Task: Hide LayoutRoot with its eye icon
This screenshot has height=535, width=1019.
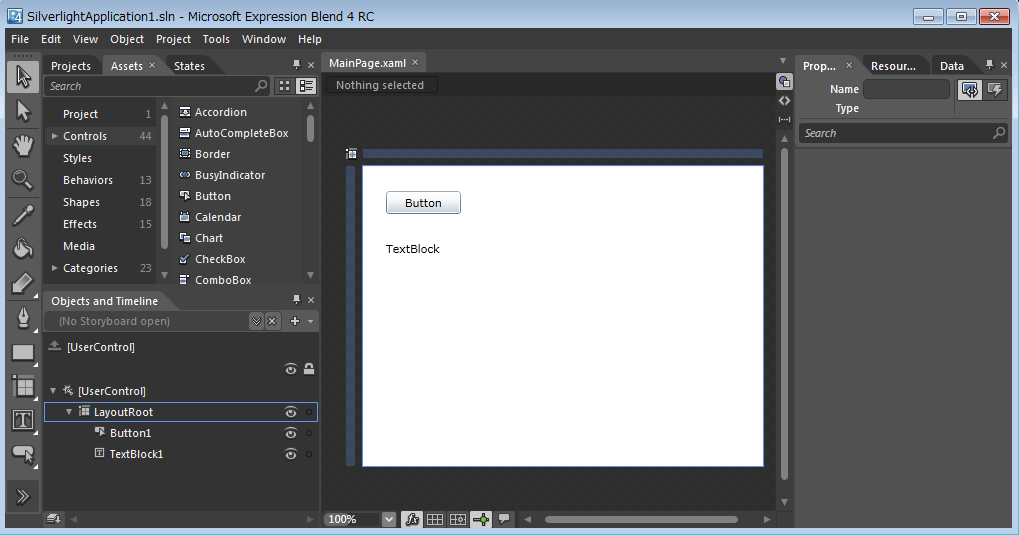Action: pyautogui.click(x=290, y=412)
